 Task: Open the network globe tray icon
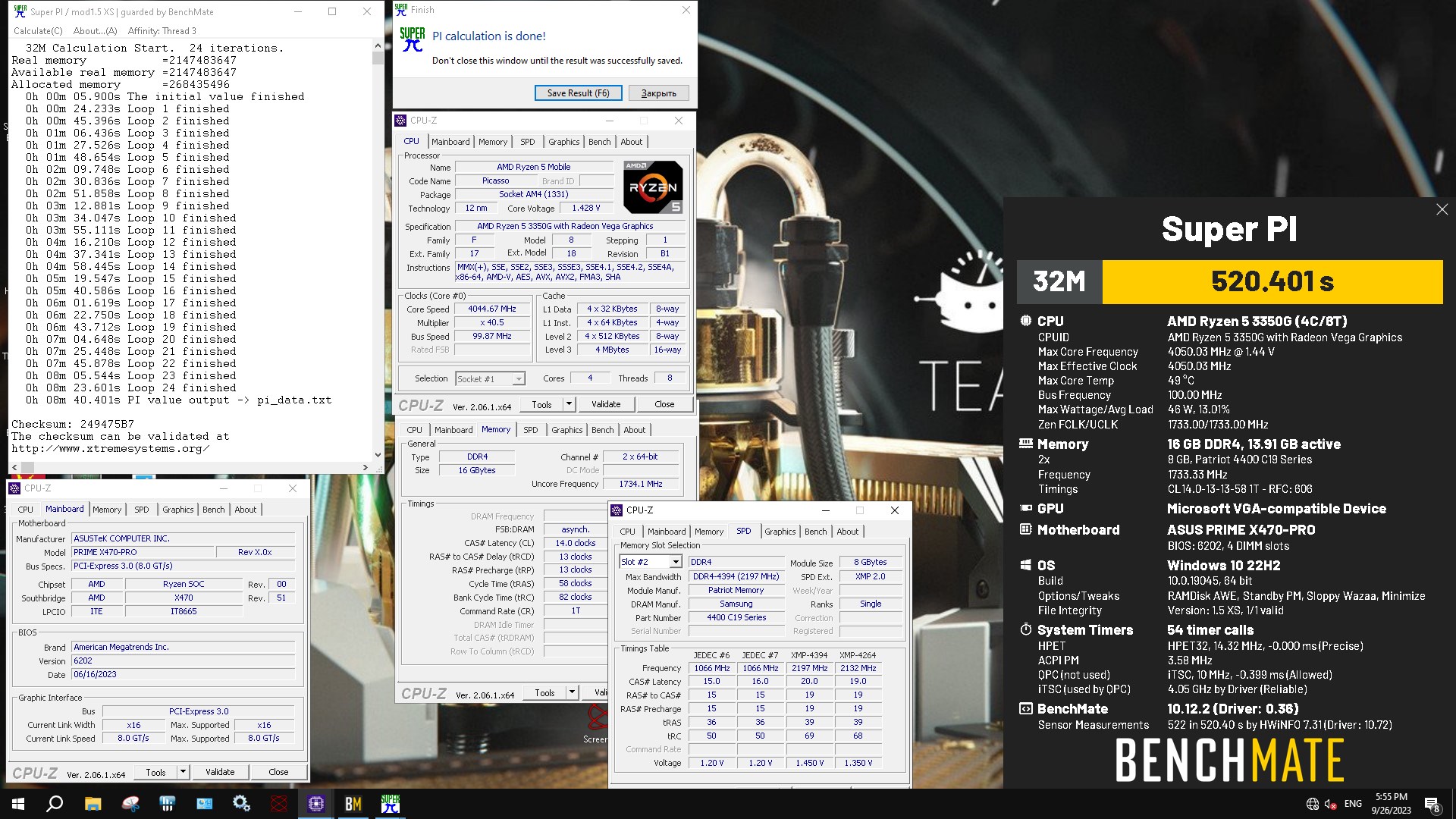tap(1313, 804)
